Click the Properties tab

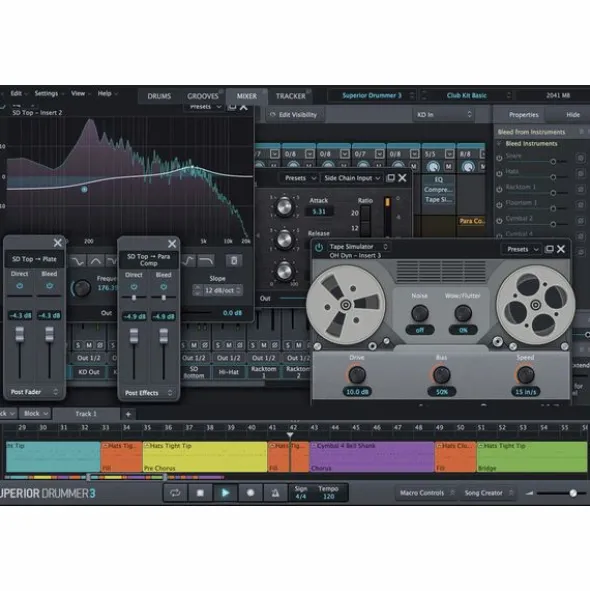[x=523, y=115]
